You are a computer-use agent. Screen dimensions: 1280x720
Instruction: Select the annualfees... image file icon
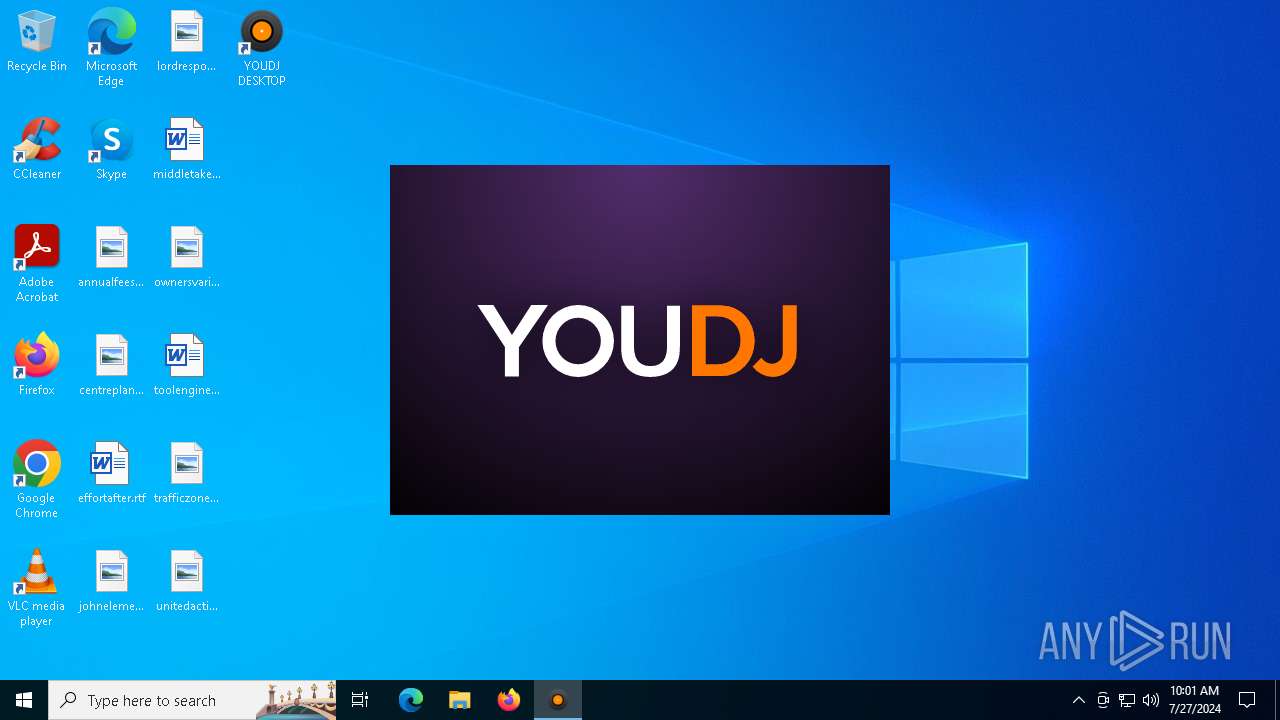pyautogui.click(x=111, y=257)
